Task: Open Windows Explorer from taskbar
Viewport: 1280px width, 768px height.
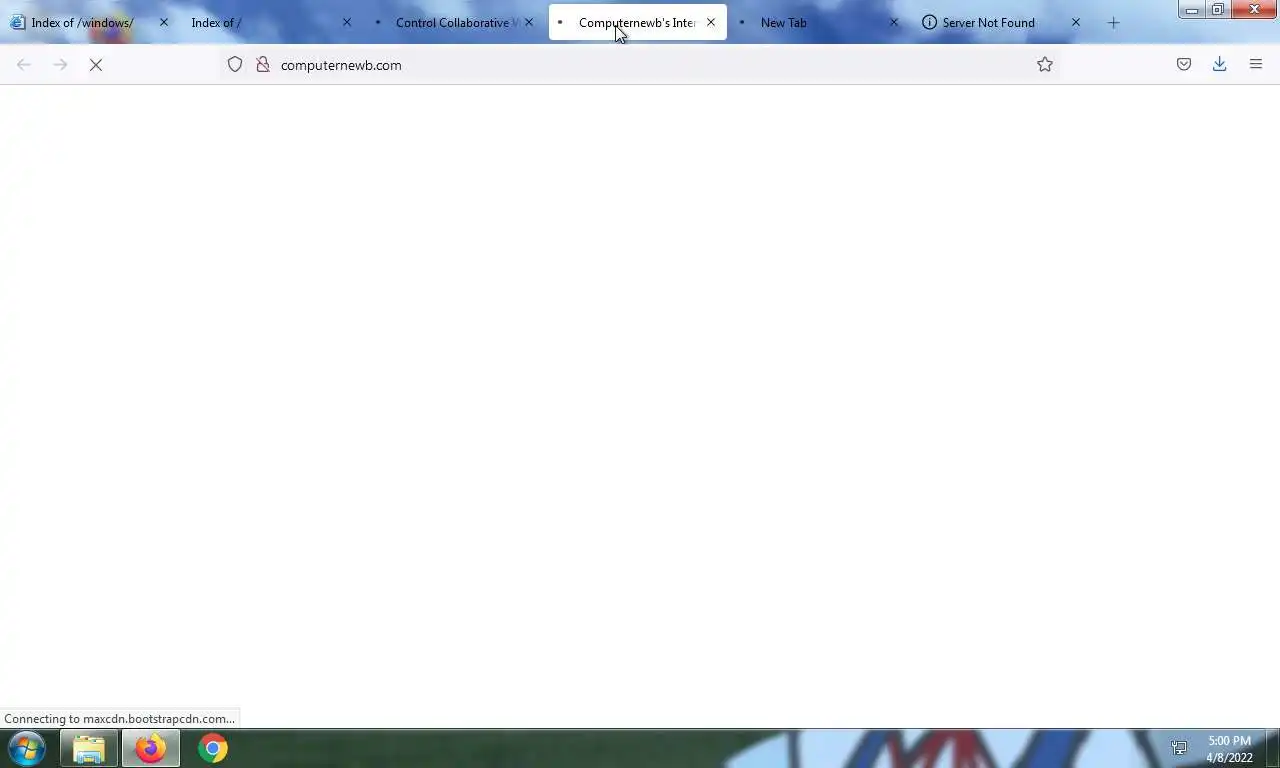Action: (x=89, y=748)
